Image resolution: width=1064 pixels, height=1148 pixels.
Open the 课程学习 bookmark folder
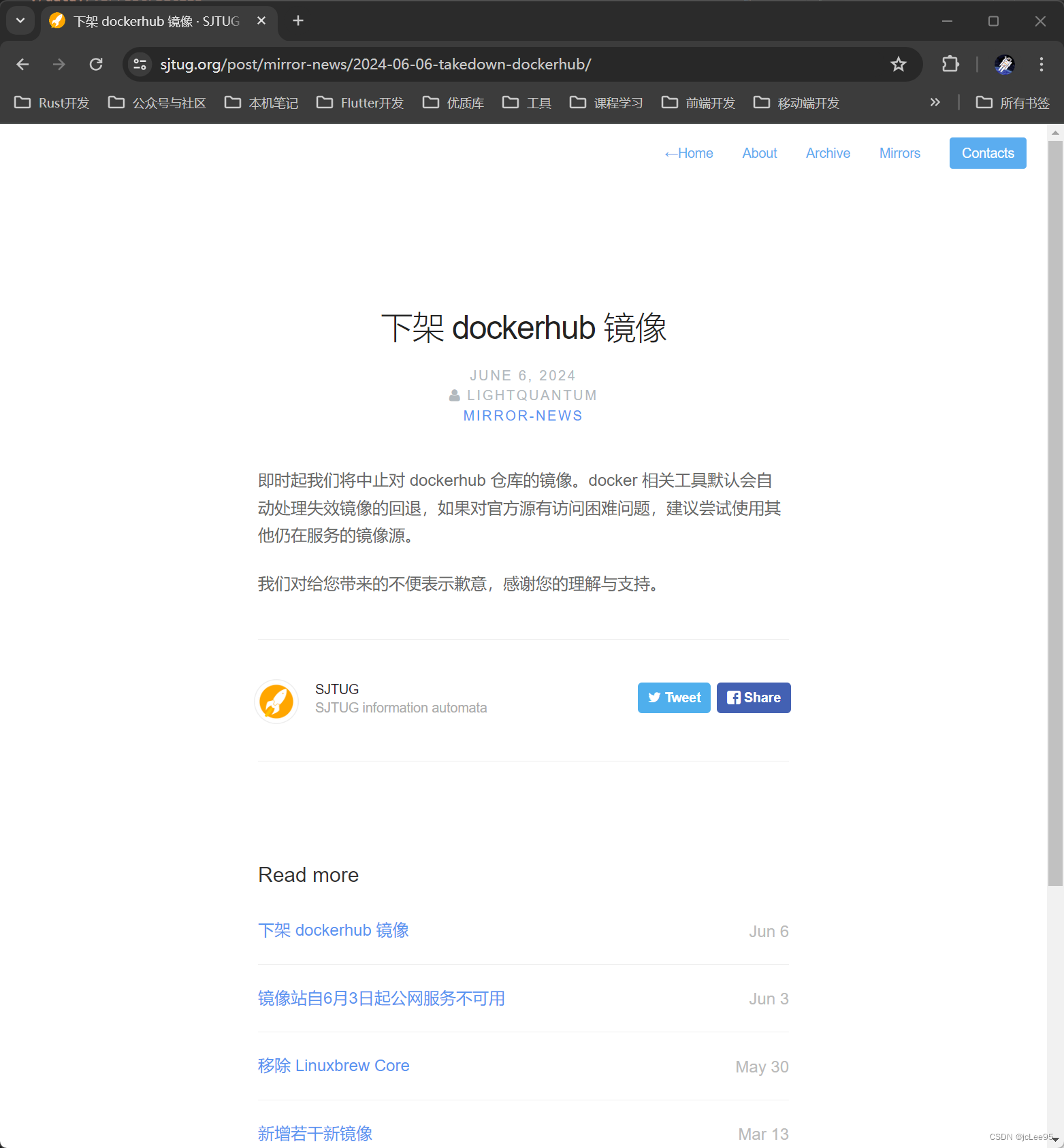[x=606, y=103]
